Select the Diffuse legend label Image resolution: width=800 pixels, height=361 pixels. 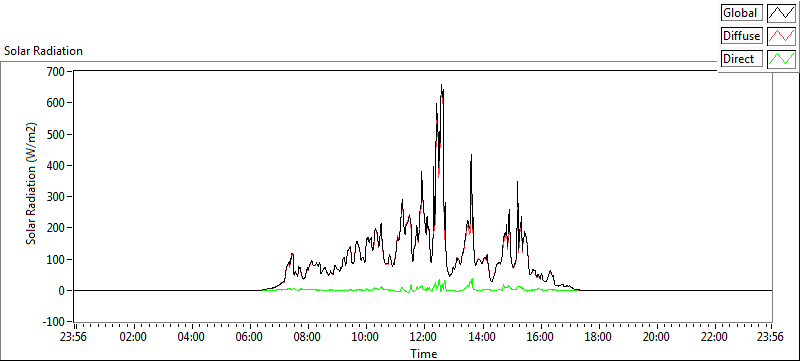point(741,36)
